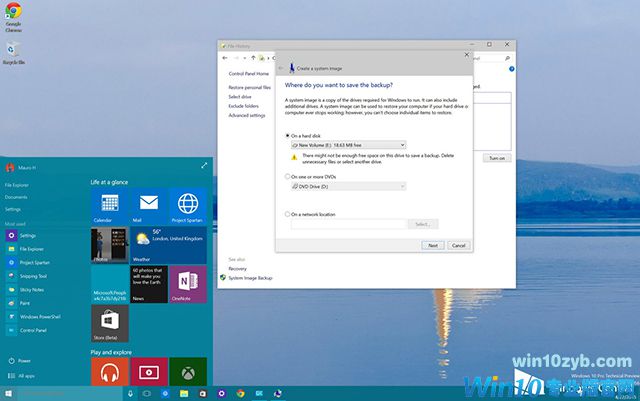
Task: Show All apps in Start menu
Action: (21, 376)
